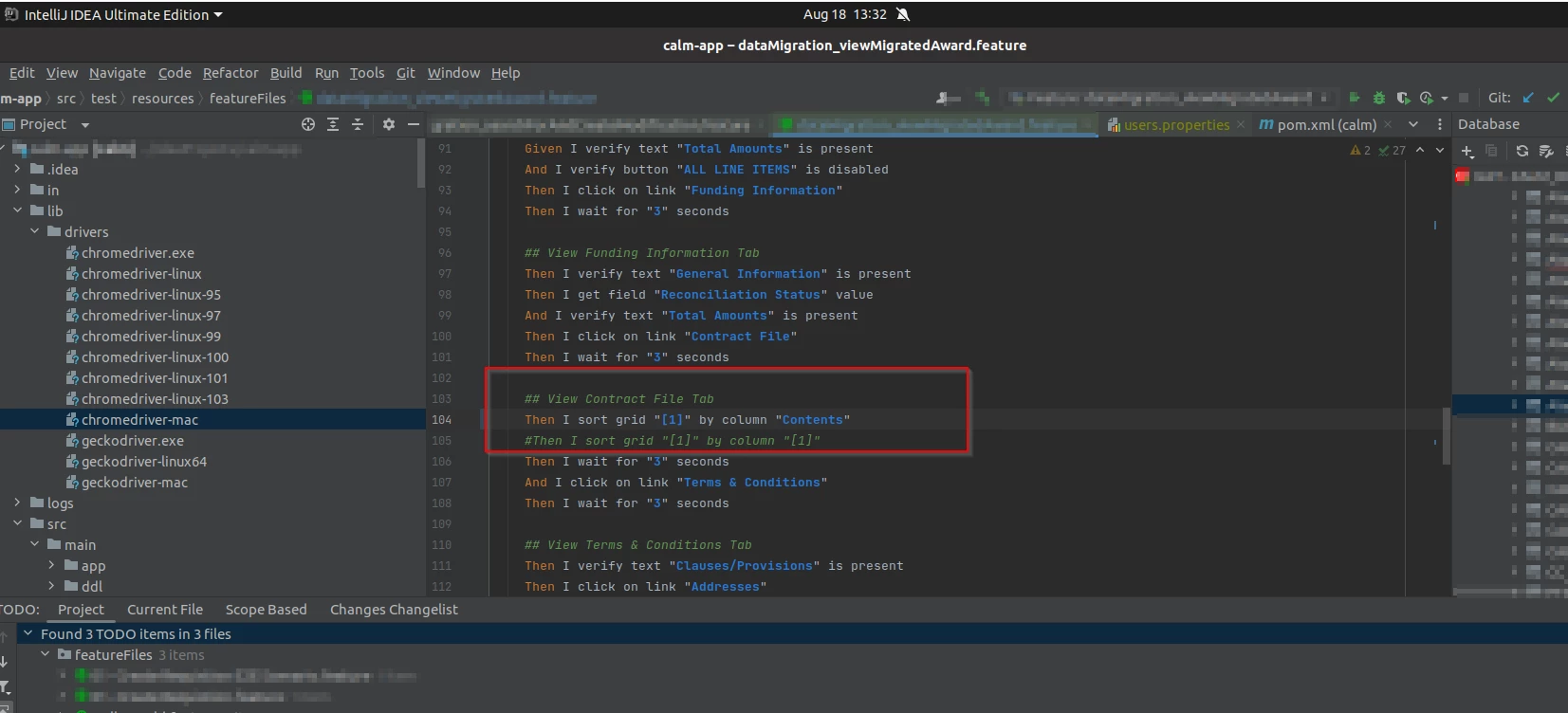Click the Database panel title

tap(1488, 124)
